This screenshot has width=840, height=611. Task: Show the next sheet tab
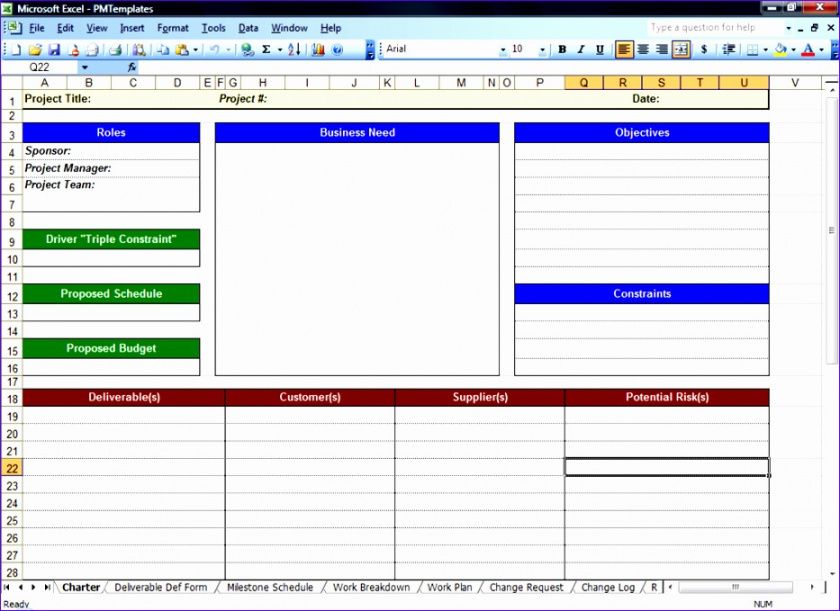click(33, 587)
